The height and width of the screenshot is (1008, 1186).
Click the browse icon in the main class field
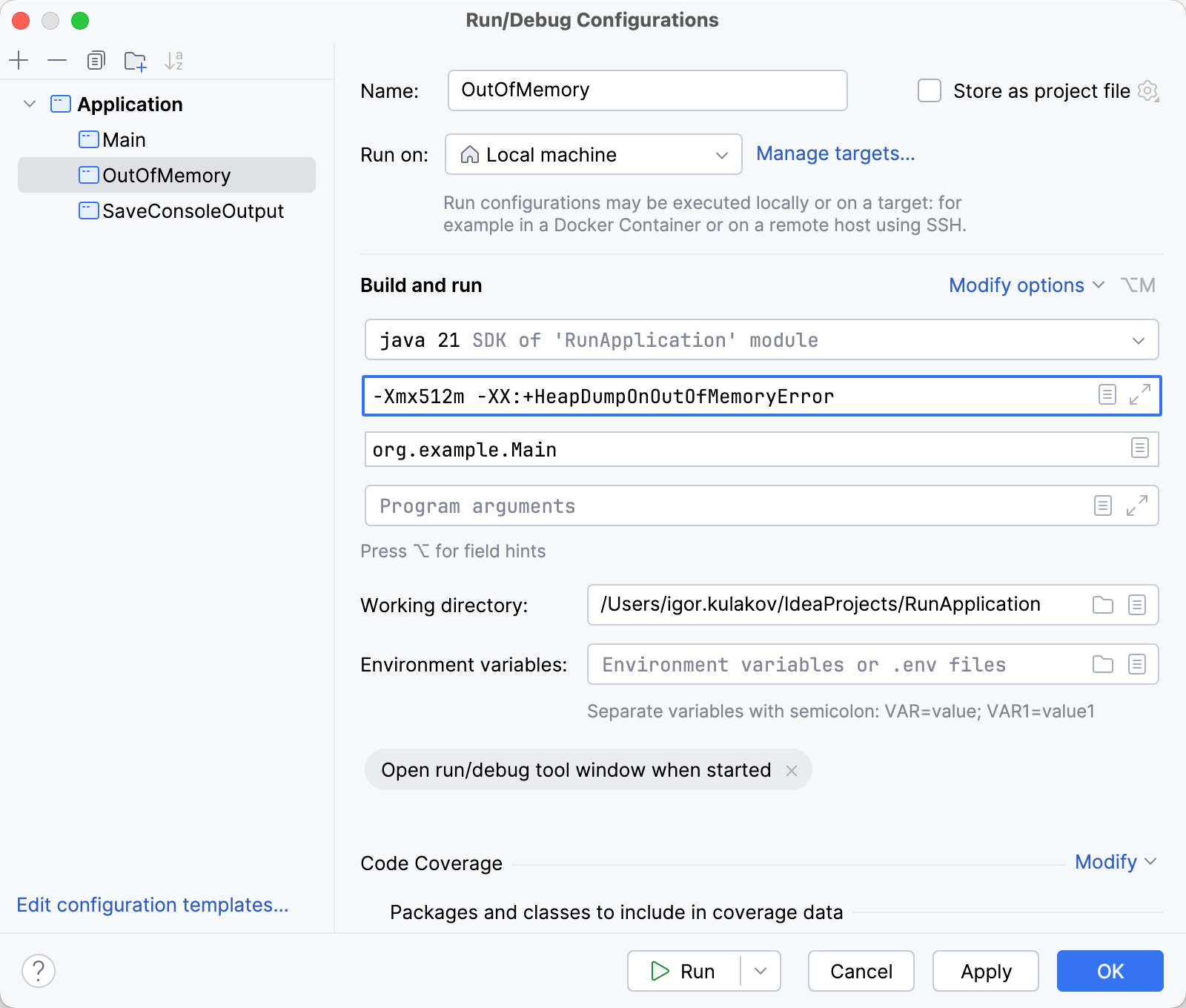click(x=1139, y=448)
